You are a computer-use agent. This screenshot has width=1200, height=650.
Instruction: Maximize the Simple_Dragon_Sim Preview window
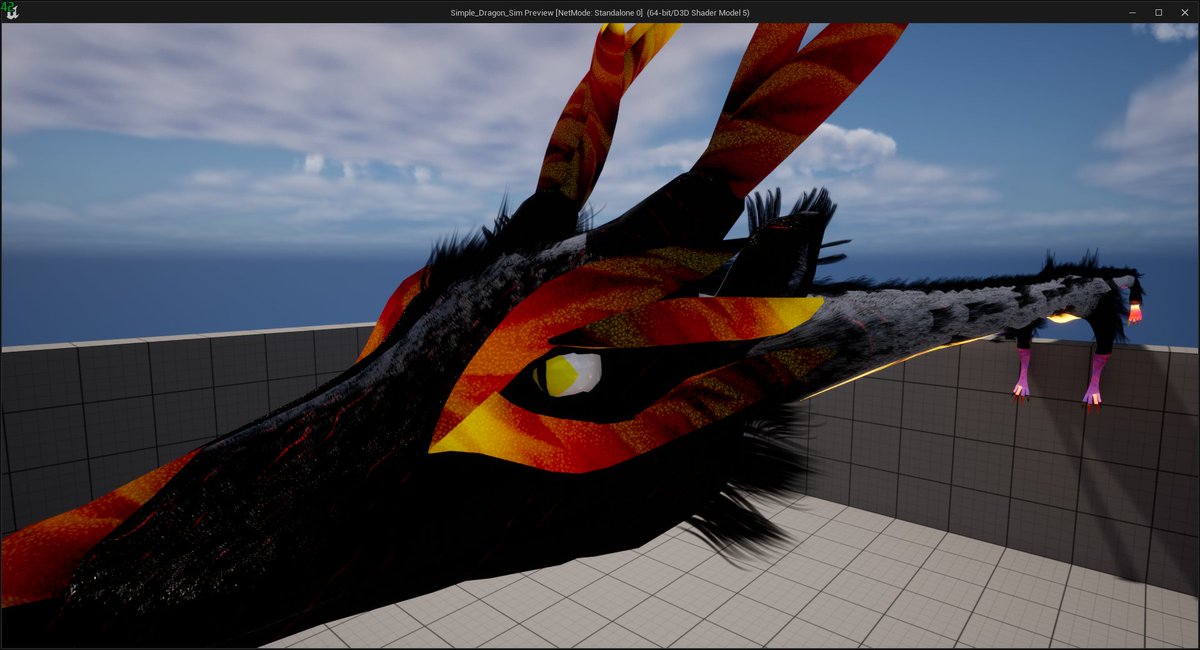pos(1158,12)
